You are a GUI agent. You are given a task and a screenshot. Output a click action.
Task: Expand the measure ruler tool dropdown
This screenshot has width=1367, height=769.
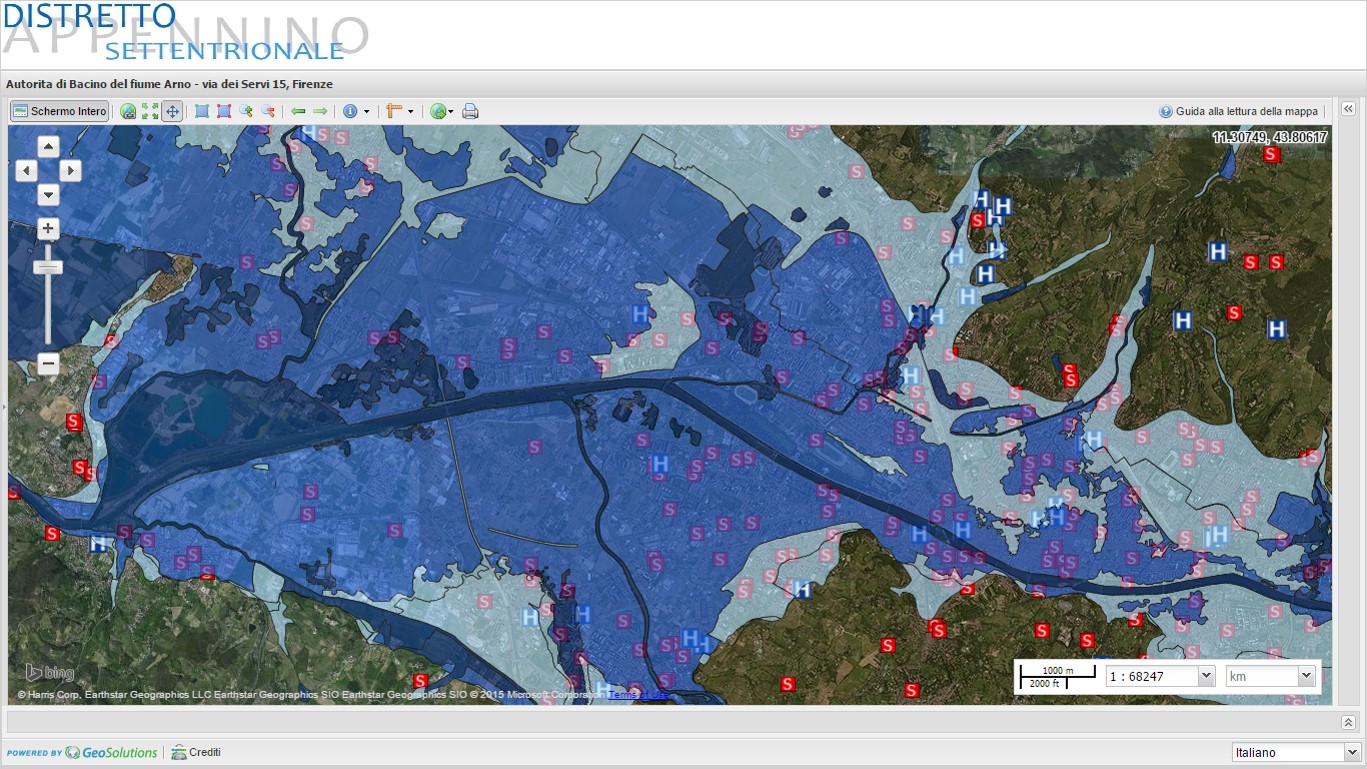(410, 112)
